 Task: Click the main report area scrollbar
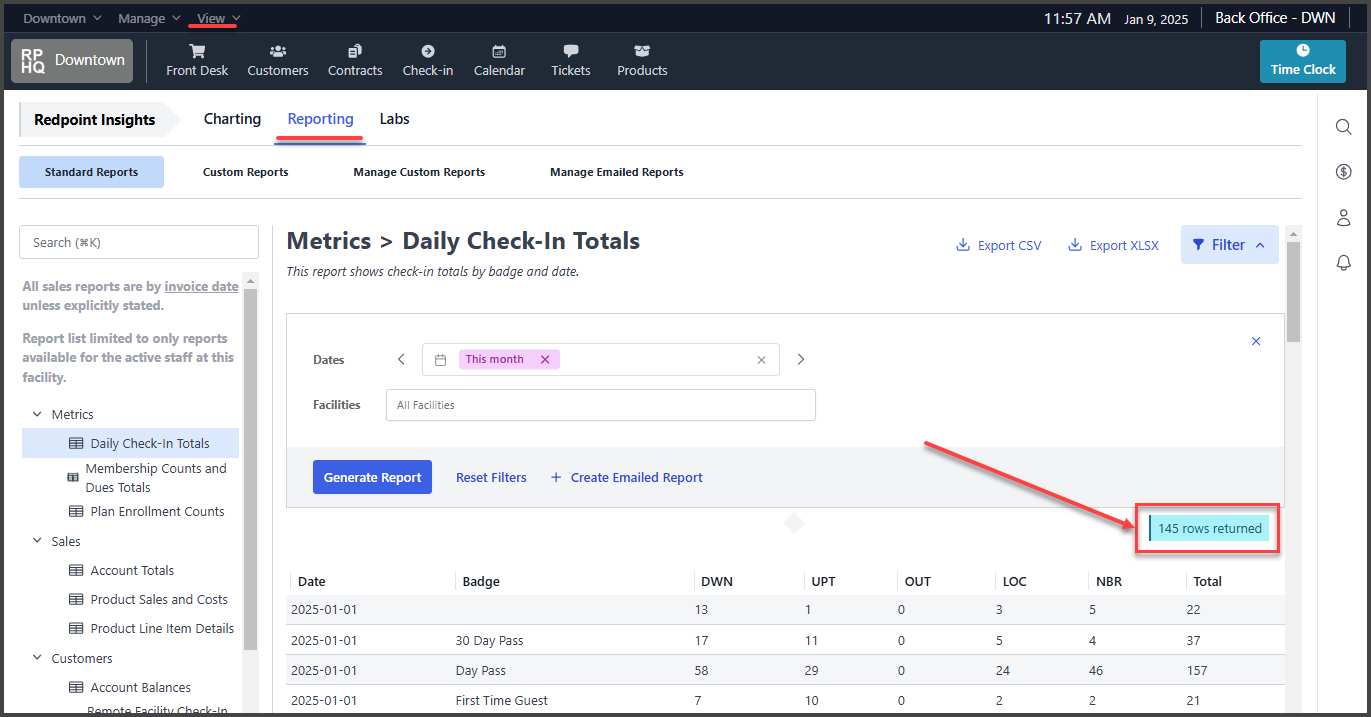(x=1293, y=290)
